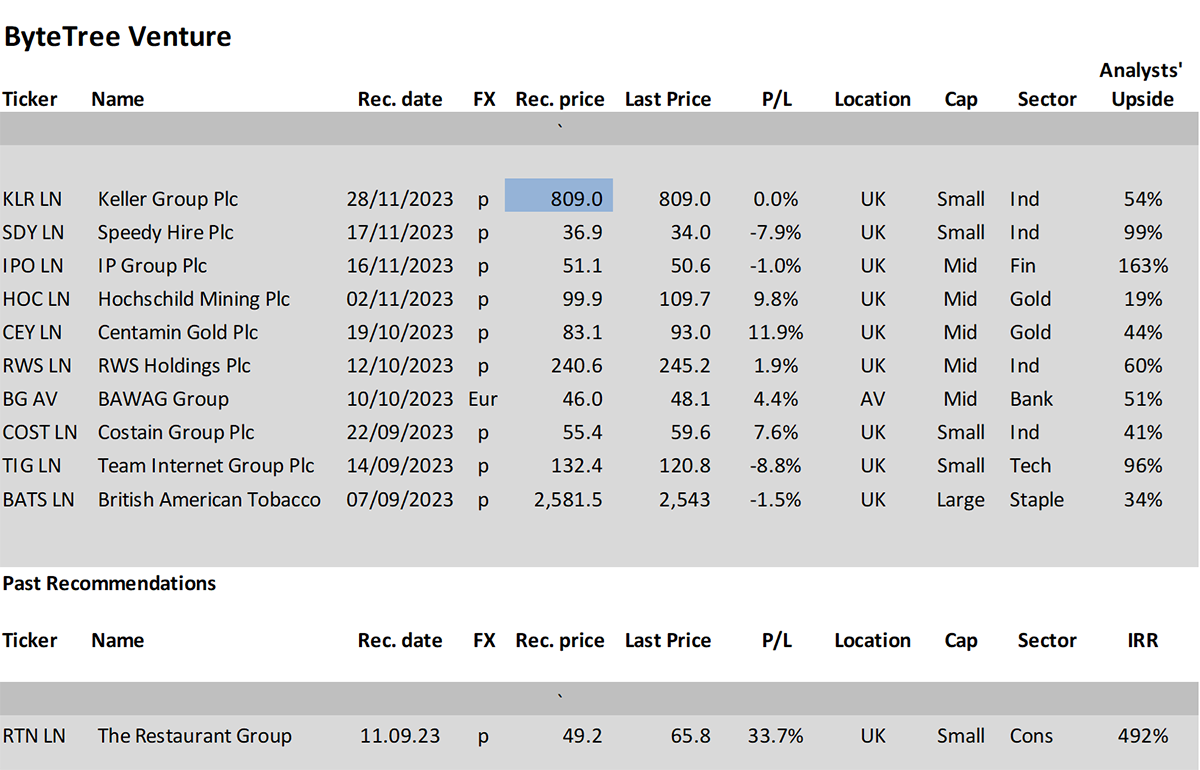Select the Keller Group Plc name
This screenshot has width=1200, height=770.
click(168, 199)
